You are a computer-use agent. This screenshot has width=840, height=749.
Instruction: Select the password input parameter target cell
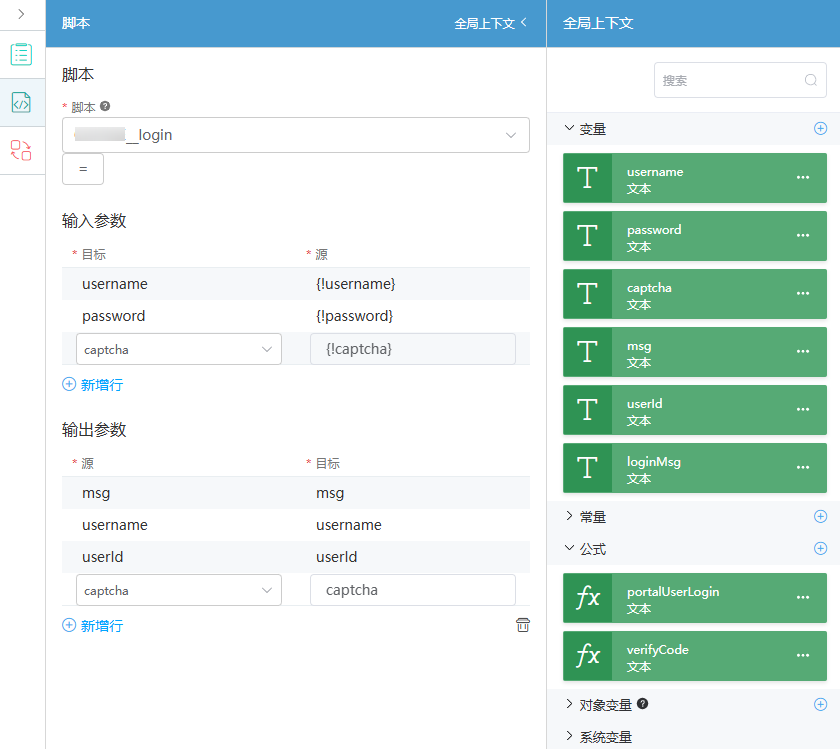point(179,316)
